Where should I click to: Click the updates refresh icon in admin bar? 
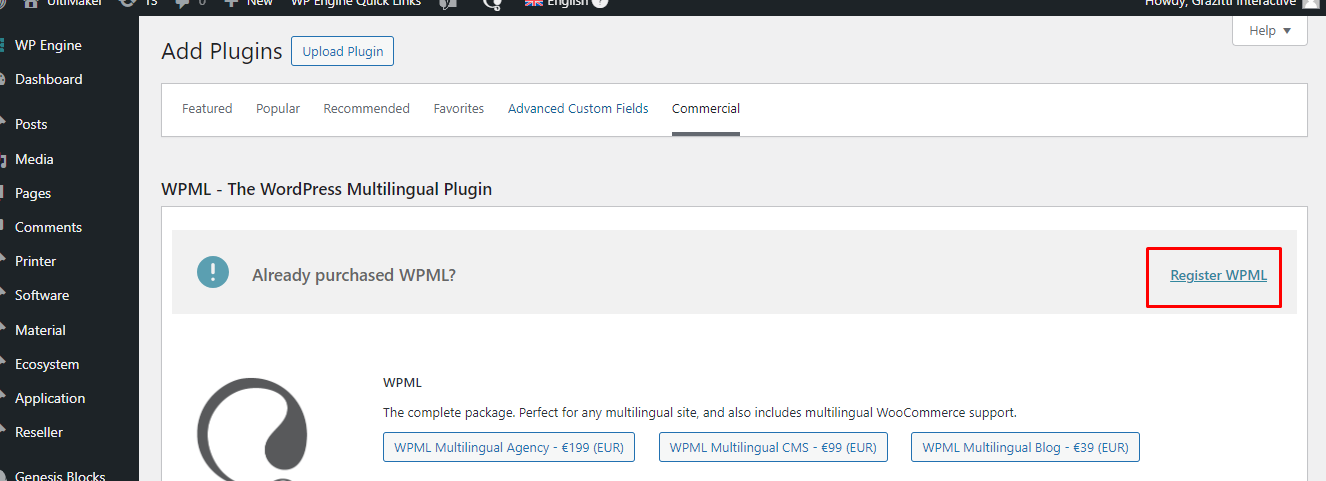(x=127, y=3)
